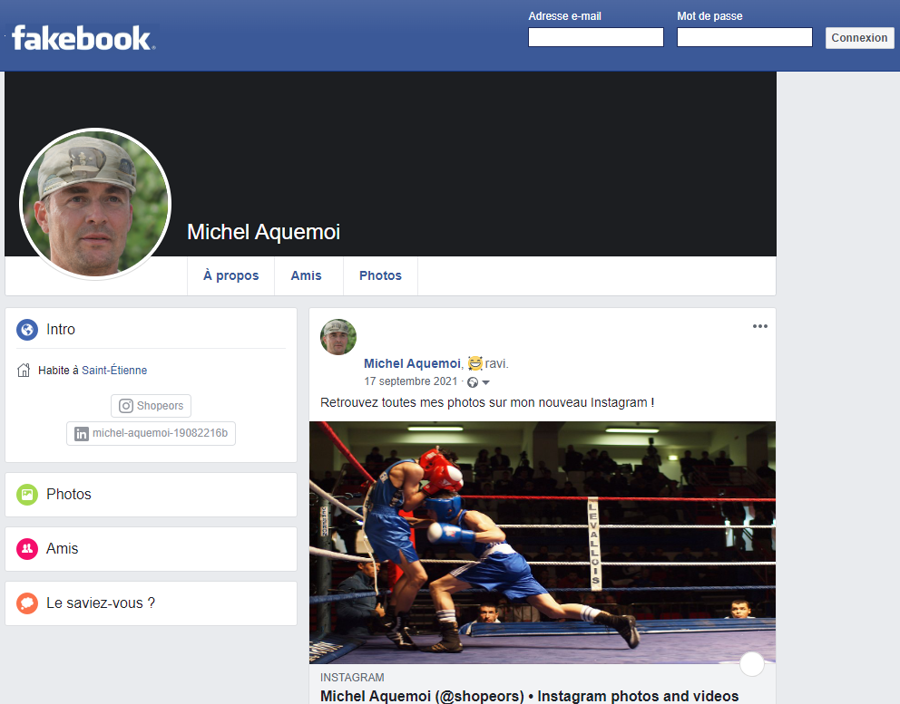Follow the Saint-Étienne link
This screenshot has width=900, height=704.
click(x=114, y=370)
